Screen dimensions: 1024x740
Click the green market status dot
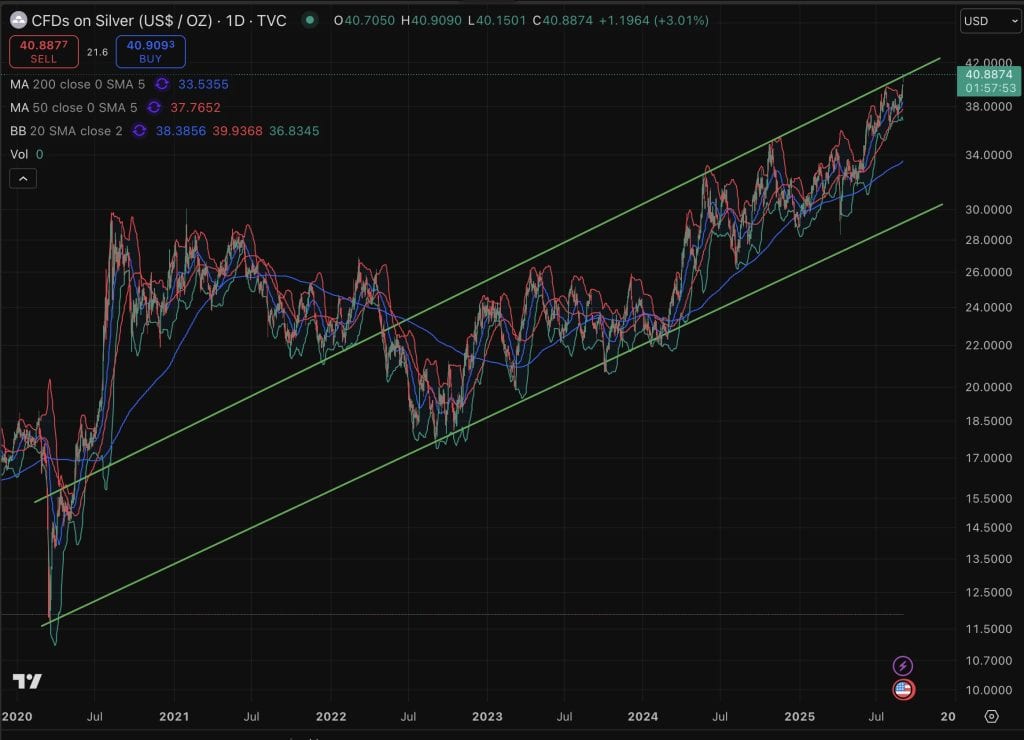(x=312, y=20)
